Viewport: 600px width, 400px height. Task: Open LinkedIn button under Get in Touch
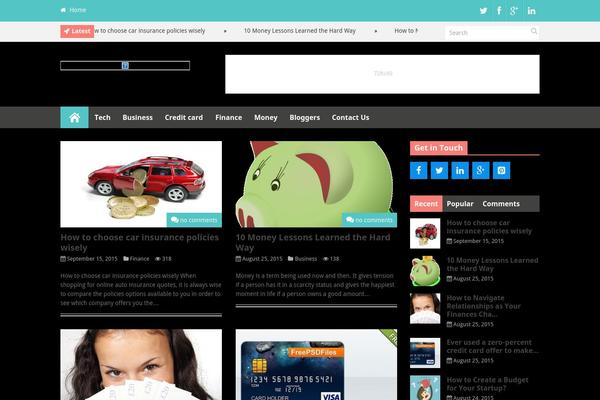point(460,170)
